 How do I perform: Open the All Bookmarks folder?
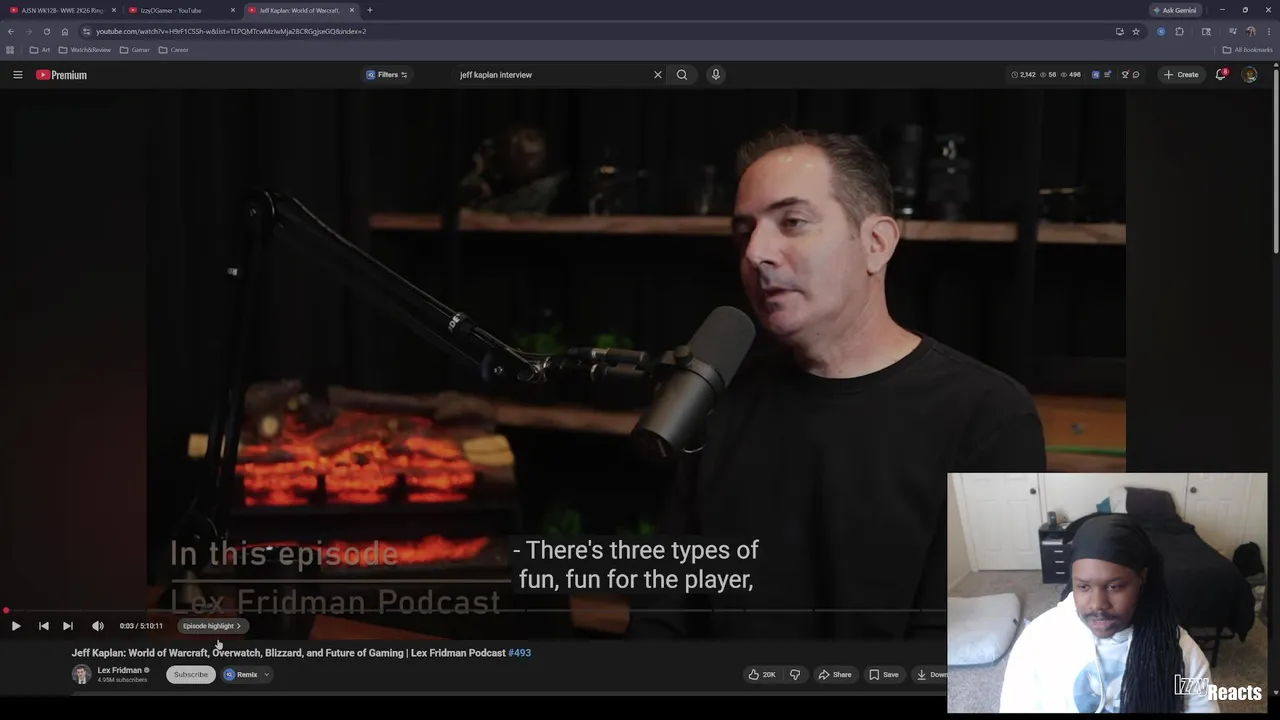point(1247,50)
